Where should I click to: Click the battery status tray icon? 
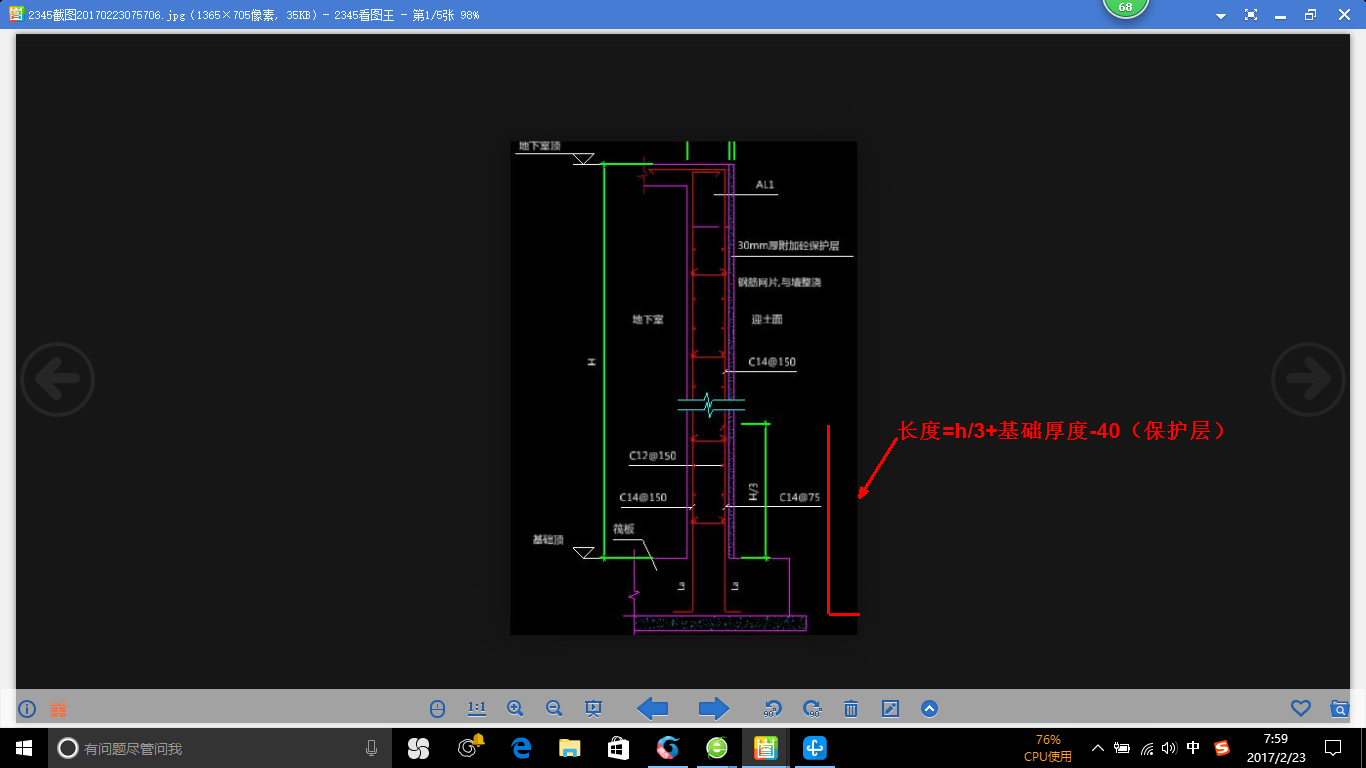tap(1122, 748)
